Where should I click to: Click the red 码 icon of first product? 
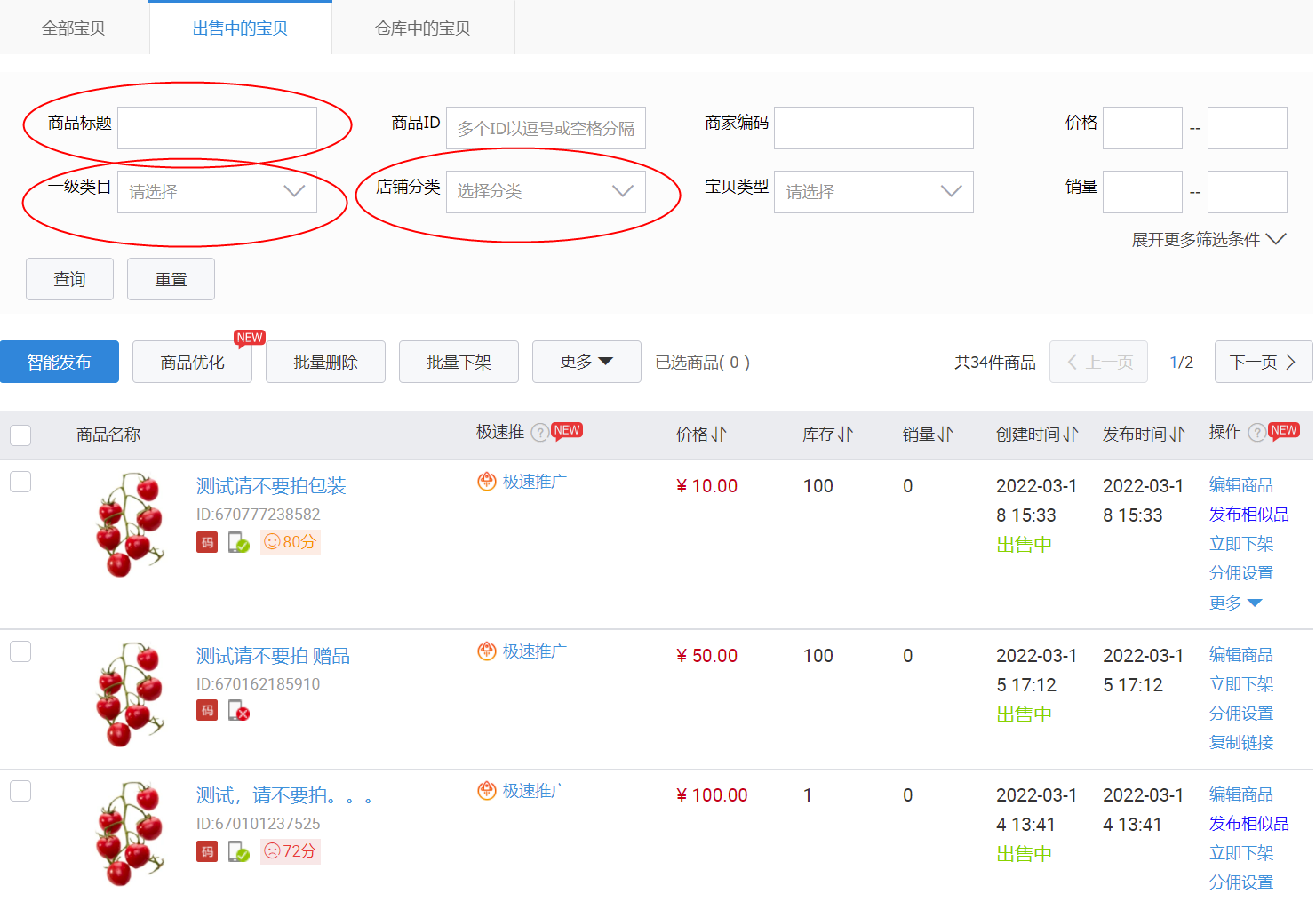[x=207, y=542]
